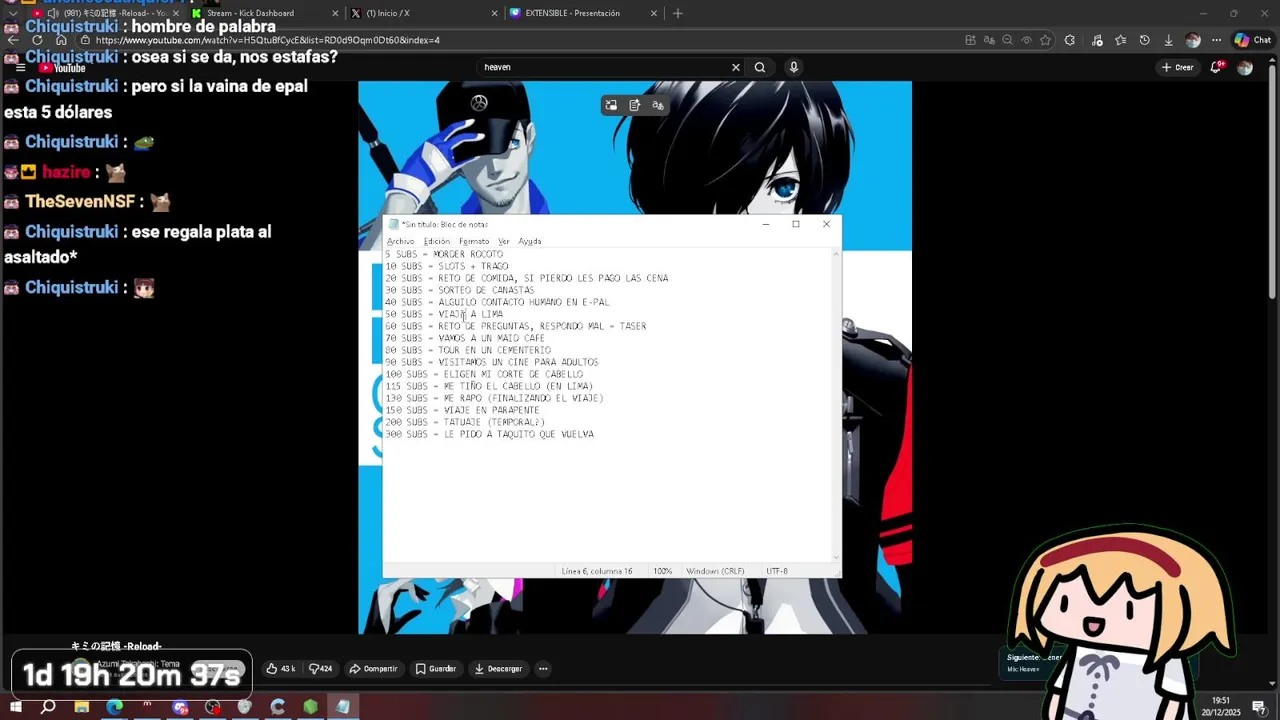1280x720 pixels.
Task: Click the translate page icon in address bar
Action: [989, 40]
